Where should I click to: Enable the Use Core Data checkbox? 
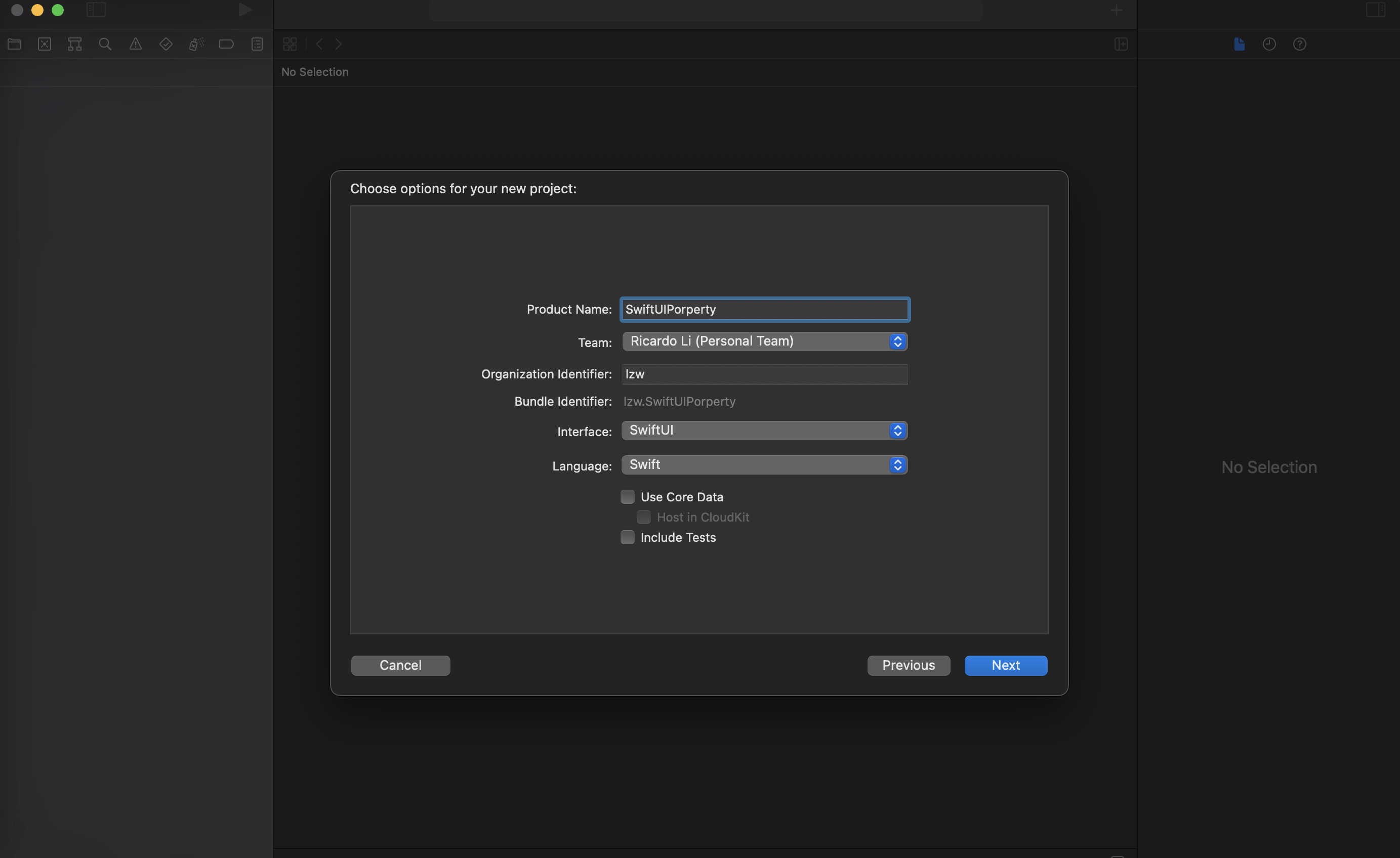click(627, 497)
